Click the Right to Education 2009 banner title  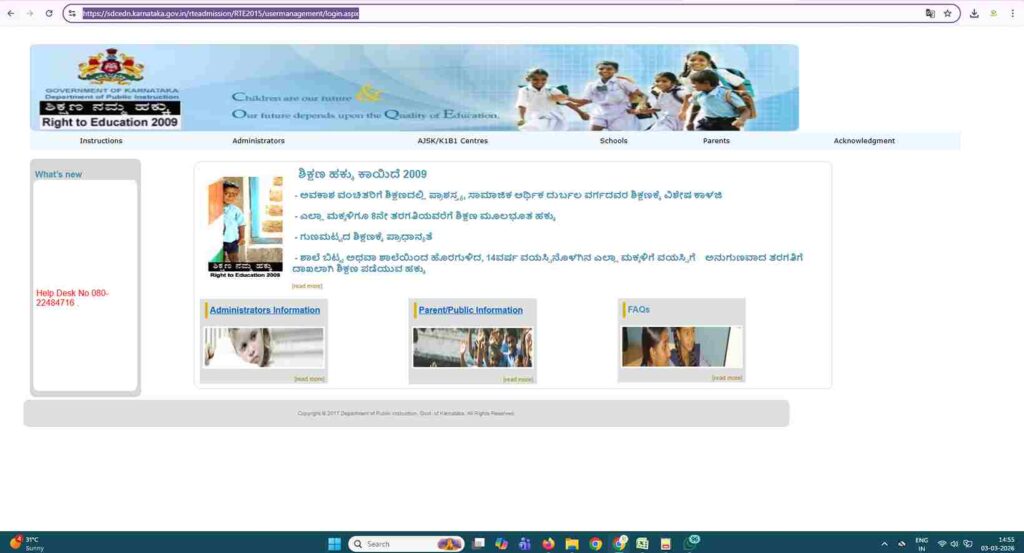110,122
